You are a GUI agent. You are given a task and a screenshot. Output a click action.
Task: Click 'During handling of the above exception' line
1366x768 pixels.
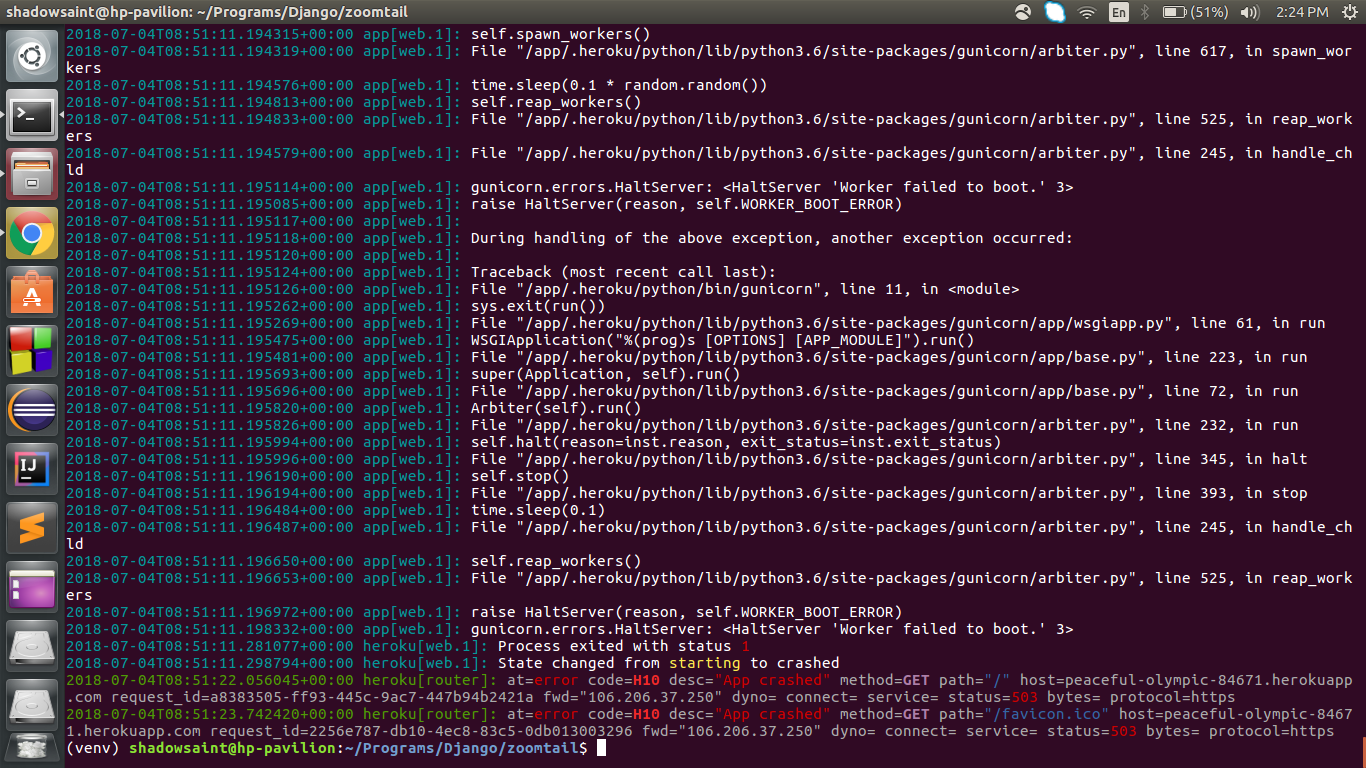pyautogui.click(x=771, y=238)
